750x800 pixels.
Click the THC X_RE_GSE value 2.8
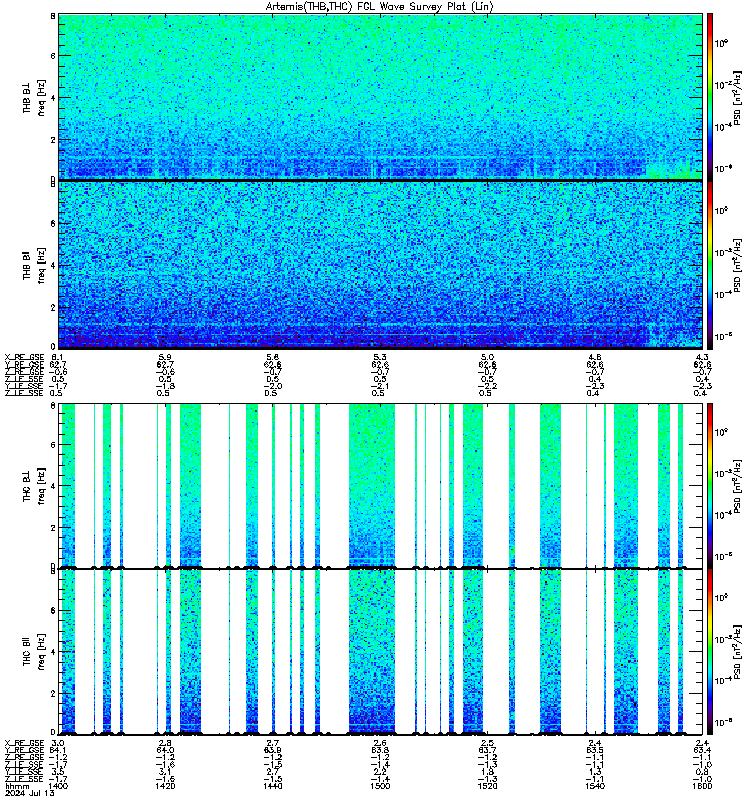tap(165, 743)
